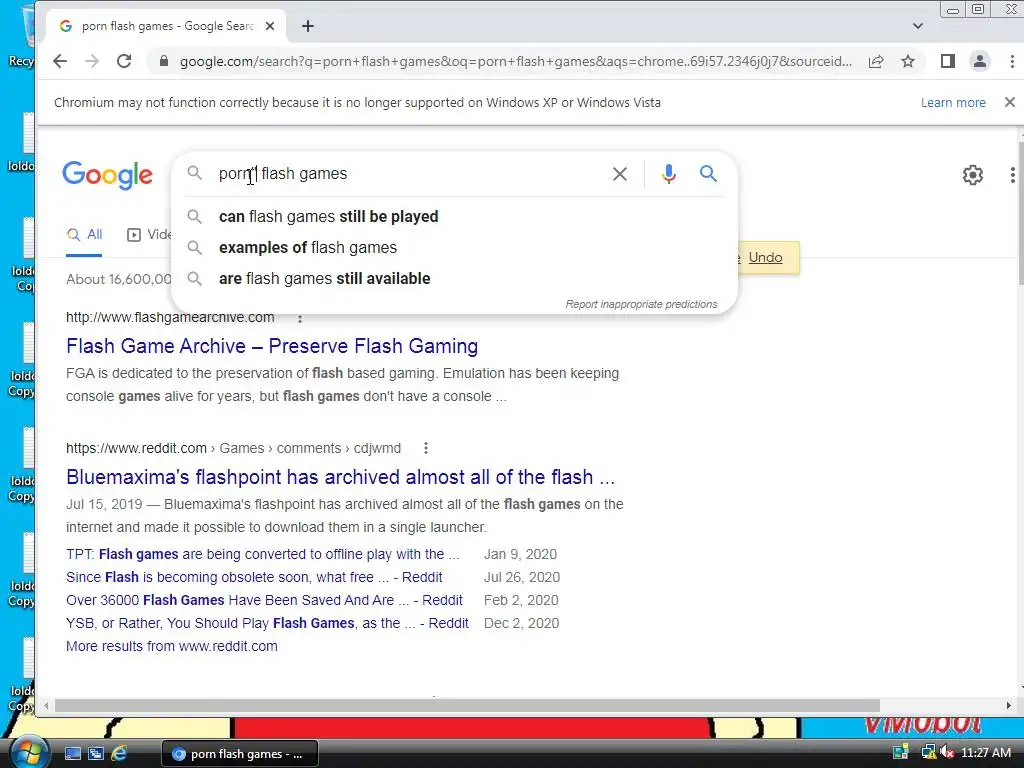The image size is (1024, 768).
Task: Click Report inappropriate predictions
Action: tap(641, 304)
